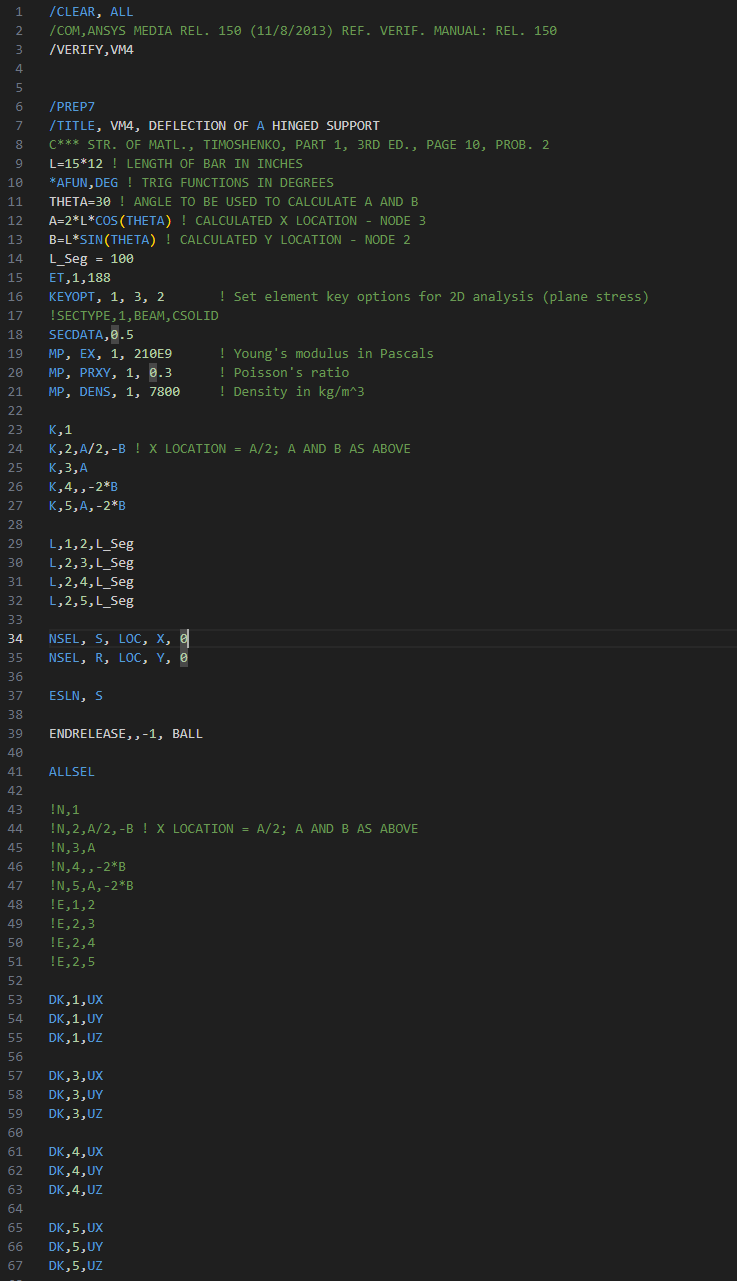The width and height of the screenshot is (737, 1281).
Task: Click line number 1 in the gutter
Action: [x=19, y=11]
